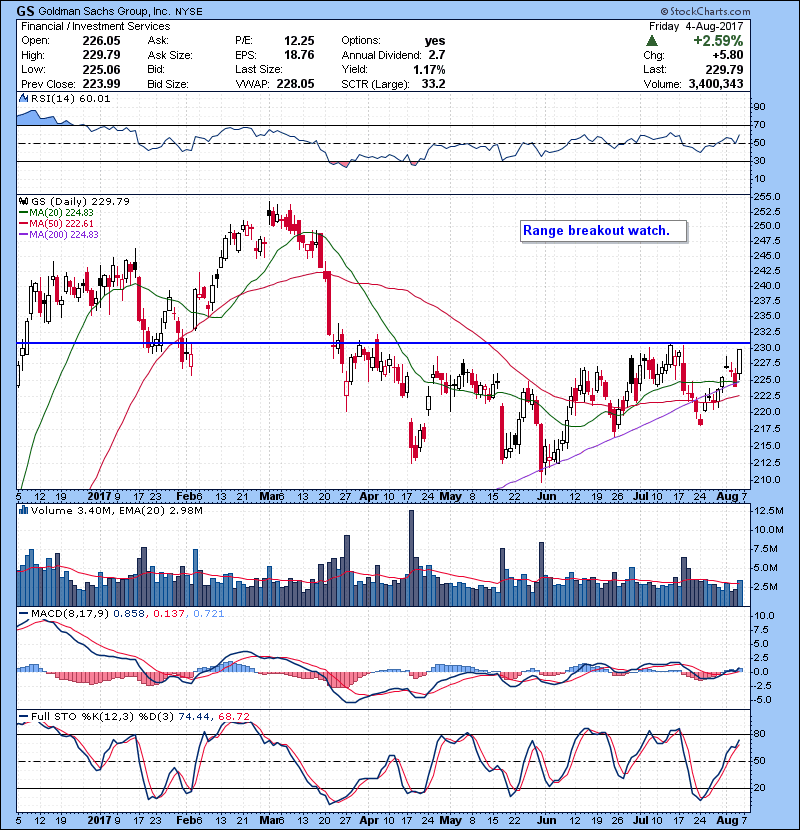This screenshot has height=830, width=800.
Task: Click the 12.5M volume axis label
Action: coord(769,511)
